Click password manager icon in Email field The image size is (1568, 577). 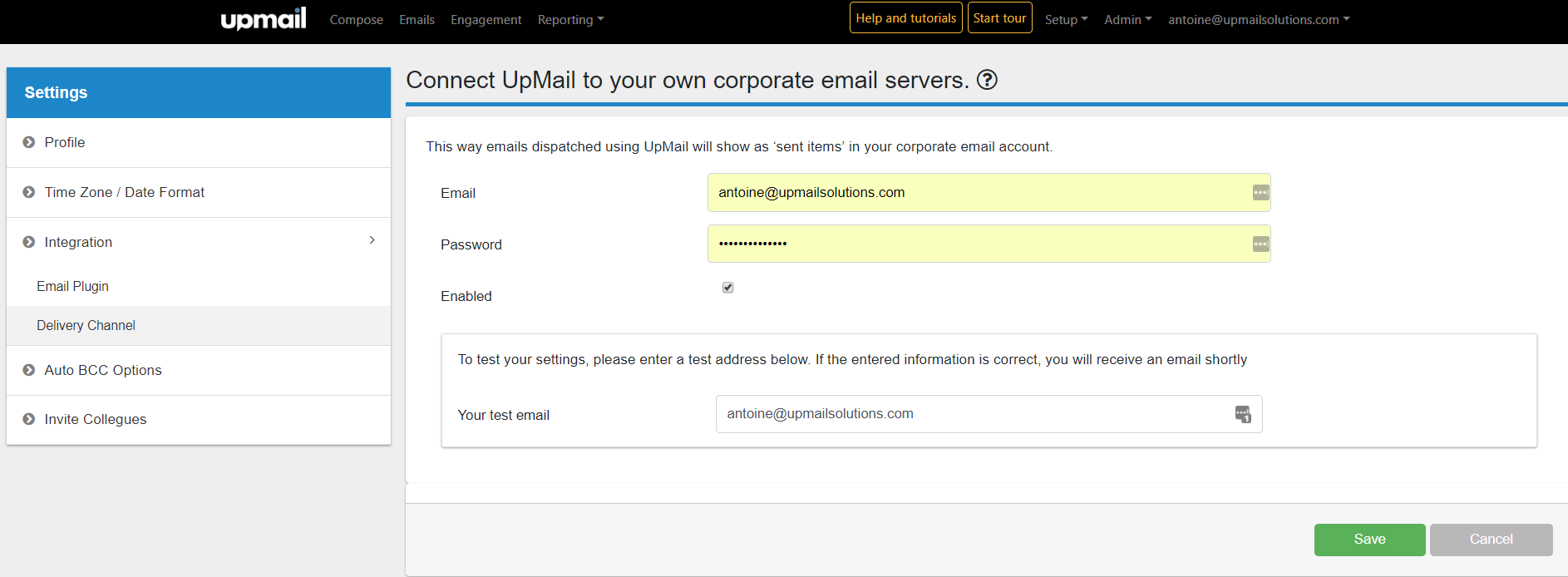[1260, 193]
